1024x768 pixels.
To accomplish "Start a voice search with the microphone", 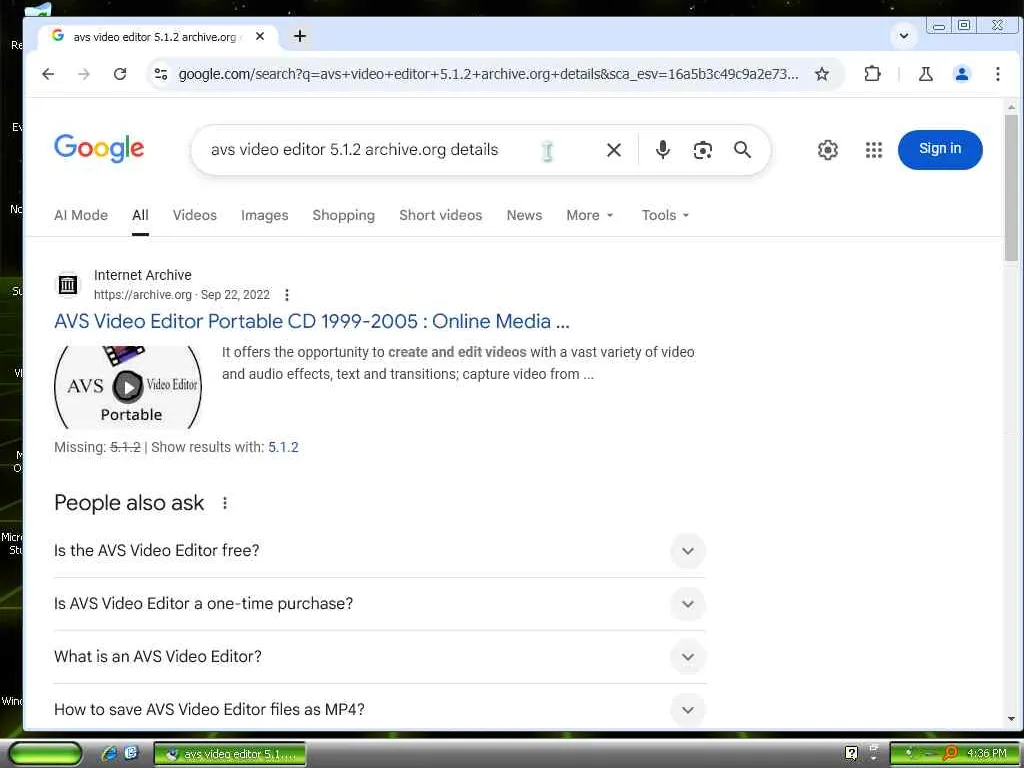I will click(x=662, y=150).
